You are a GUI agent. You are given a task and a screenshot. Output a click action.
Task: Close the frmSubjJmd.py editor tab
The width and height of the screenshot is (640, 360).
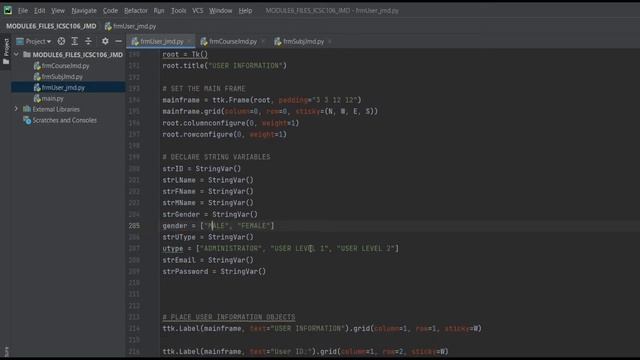click(330, 42)
